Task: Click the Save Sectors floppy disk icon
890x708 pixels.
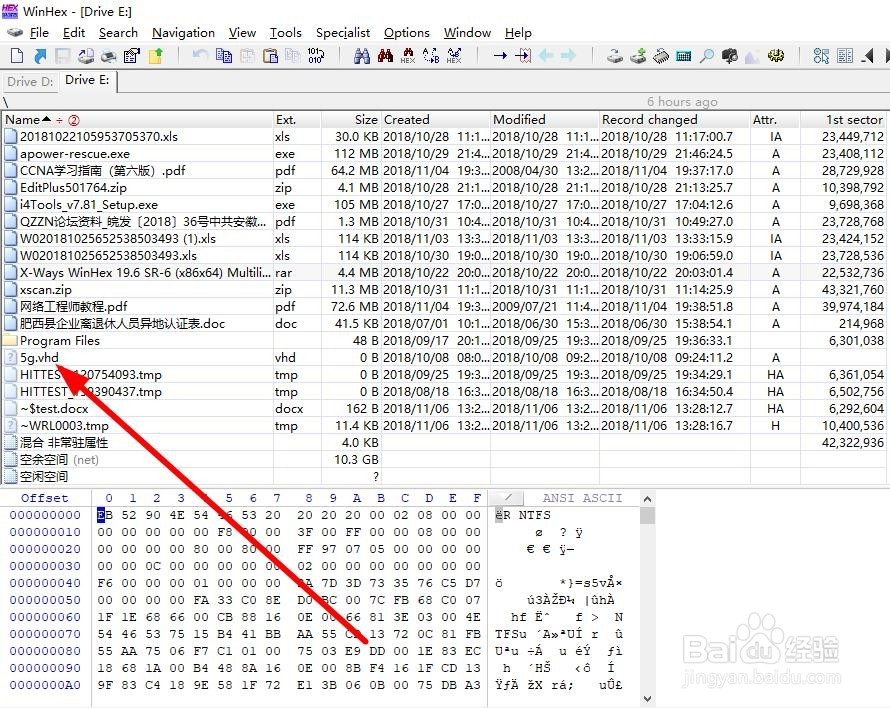Action: coord(62,56)
